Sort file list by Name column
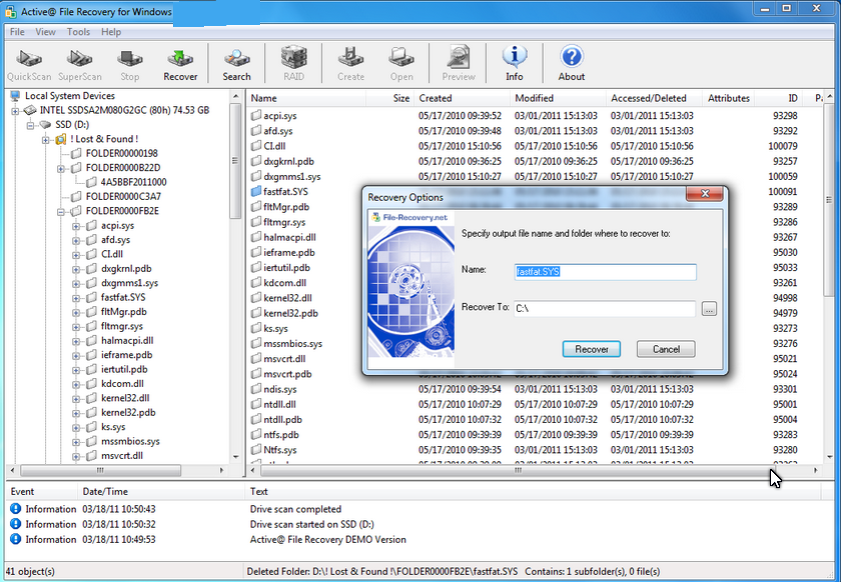The height and width of the screenshot is (582, 841). (306, 98)
